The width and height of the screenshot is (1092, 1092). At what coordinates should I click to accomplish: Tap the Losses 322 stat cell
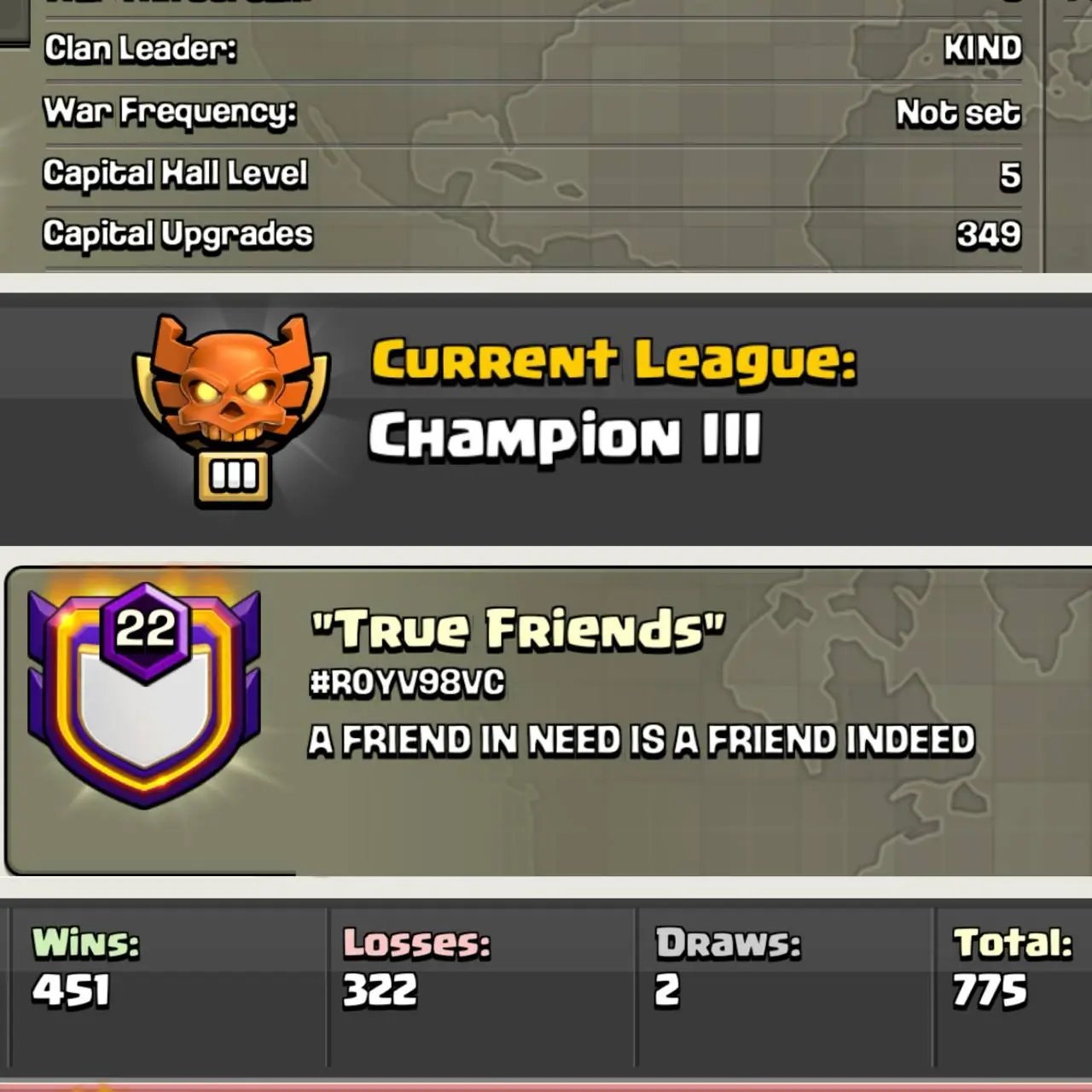coord(482,986)
